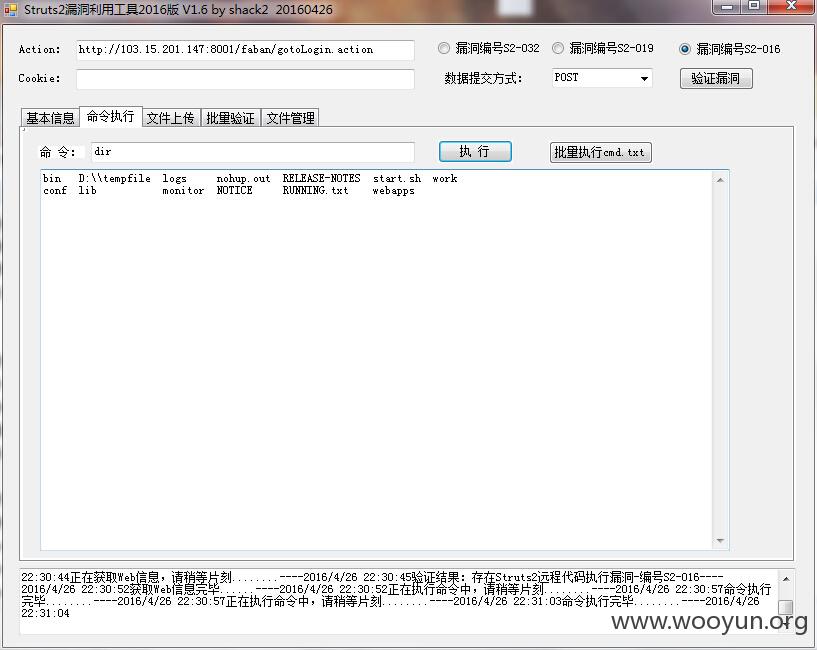
Task: Click up arrow of log panel scrollbar
Action: tap(786, 579)
